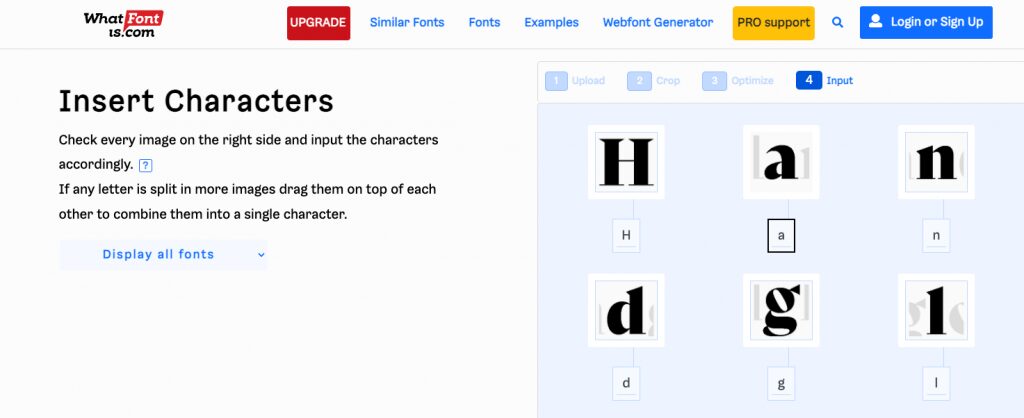Click the red UPGRADE button
Screen dimensions: 1024x418
319,23
